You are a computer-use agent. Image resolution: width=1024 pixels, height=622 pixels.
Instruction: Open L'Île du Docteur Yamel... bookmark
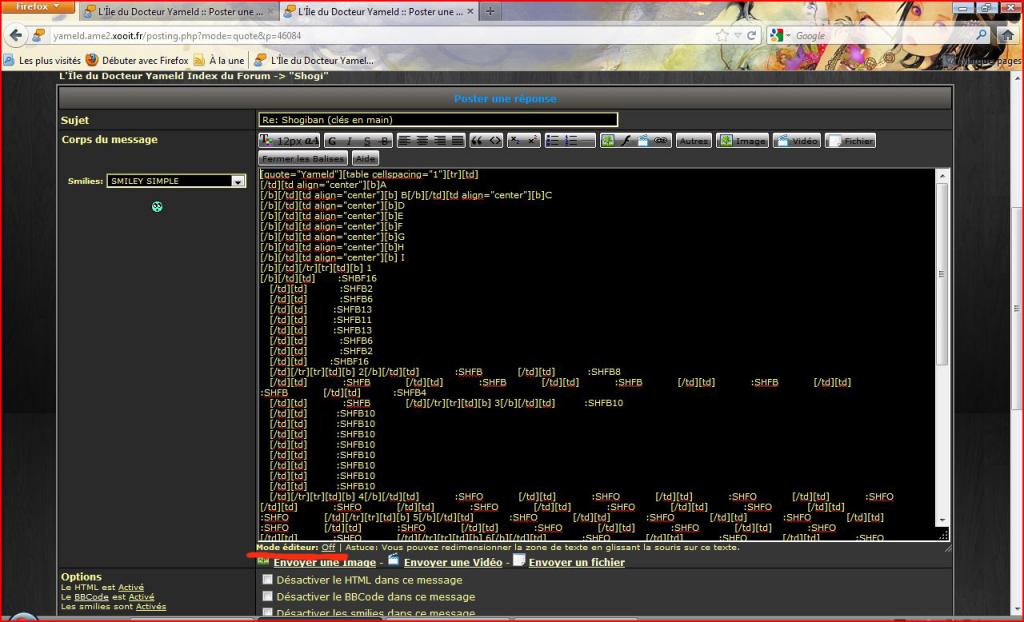click(x=315, y=60)
